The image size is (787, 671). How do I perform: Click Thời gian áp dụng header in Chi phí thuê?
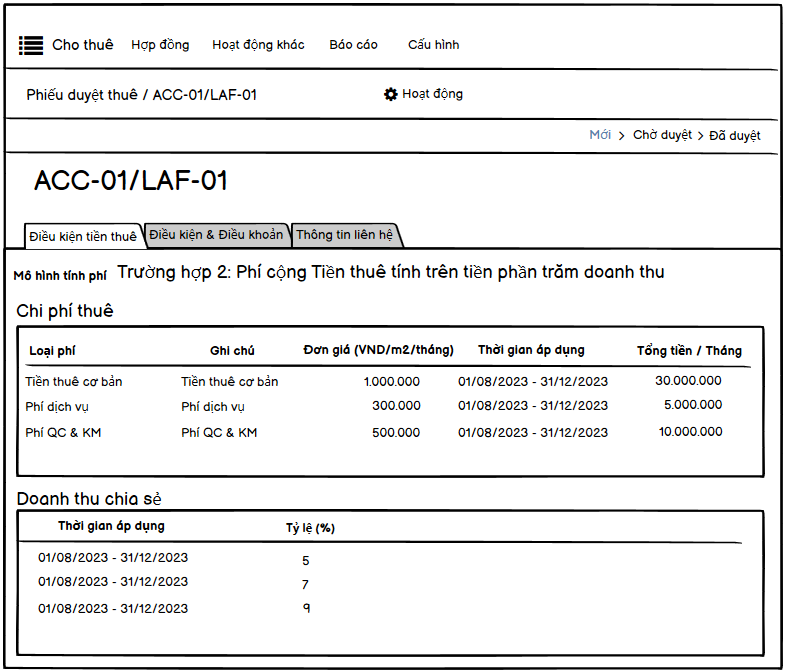(531, 350)
